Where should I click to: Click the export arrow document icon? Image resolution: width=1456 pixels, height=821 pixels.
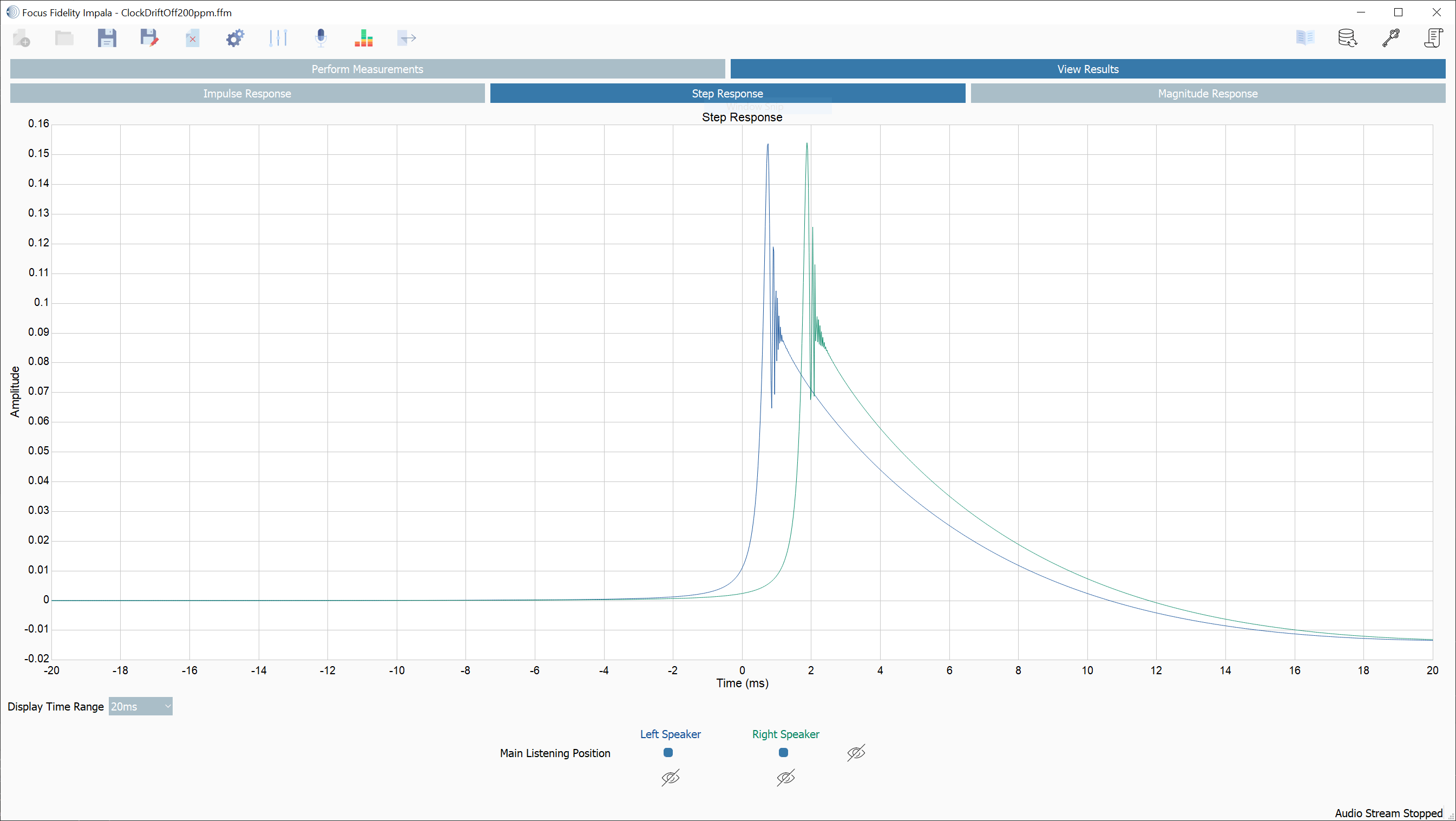(406, 38)
